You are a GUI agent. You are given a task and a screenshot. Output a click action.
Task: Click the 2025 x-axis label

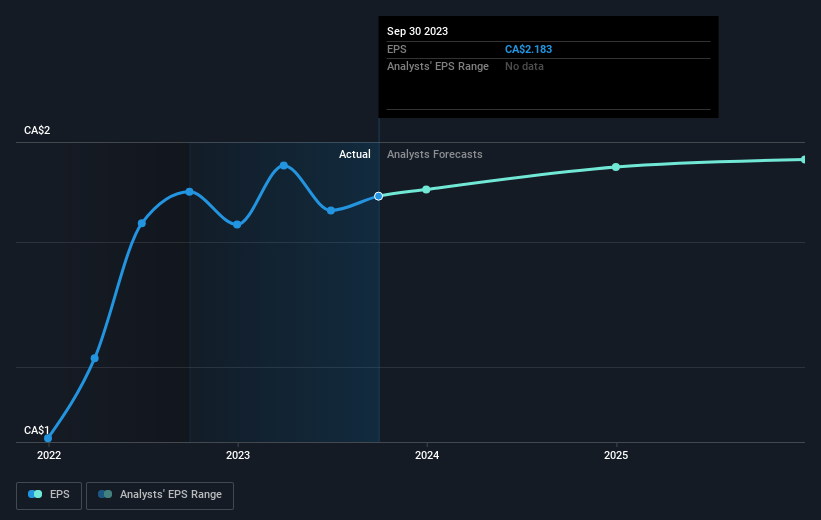click(616, 456)
